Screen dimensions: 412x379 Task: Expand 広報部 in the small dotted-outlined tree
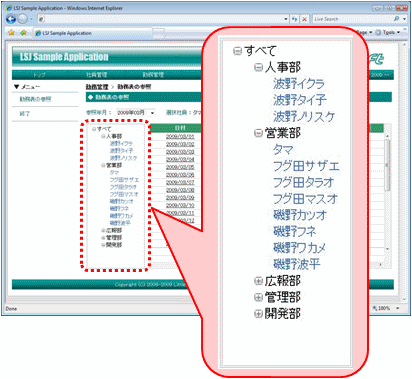[x=103, y=230]
